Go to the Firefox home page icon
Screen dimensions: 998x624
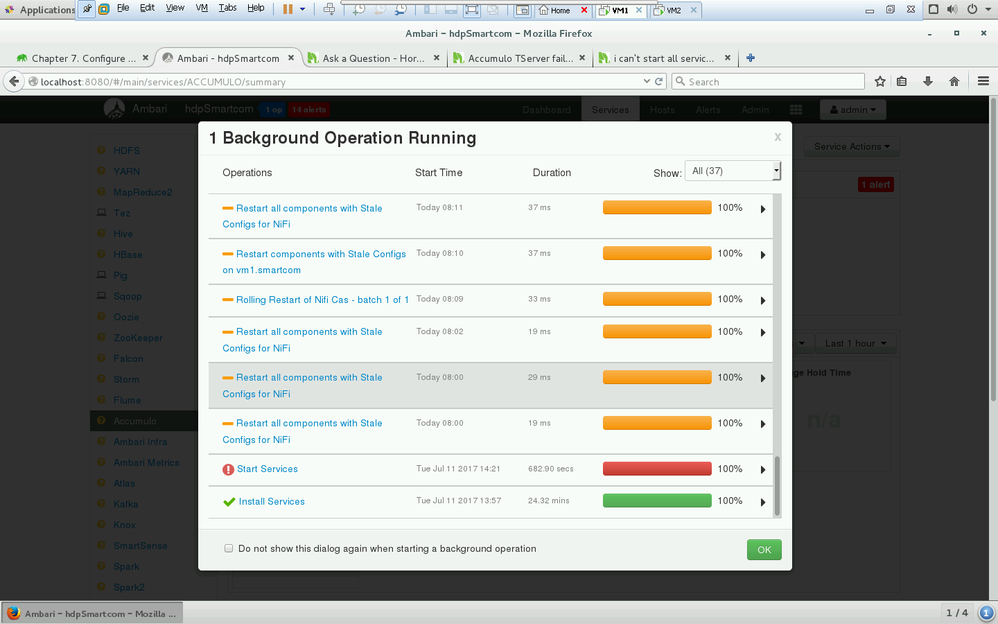click(x=954, y=82)
